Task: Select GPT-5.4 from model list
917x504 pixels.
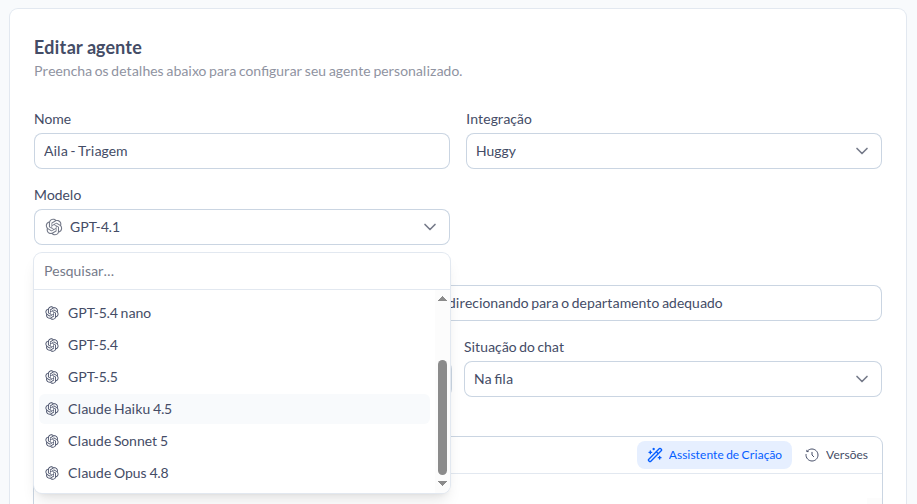Action: 235,345
